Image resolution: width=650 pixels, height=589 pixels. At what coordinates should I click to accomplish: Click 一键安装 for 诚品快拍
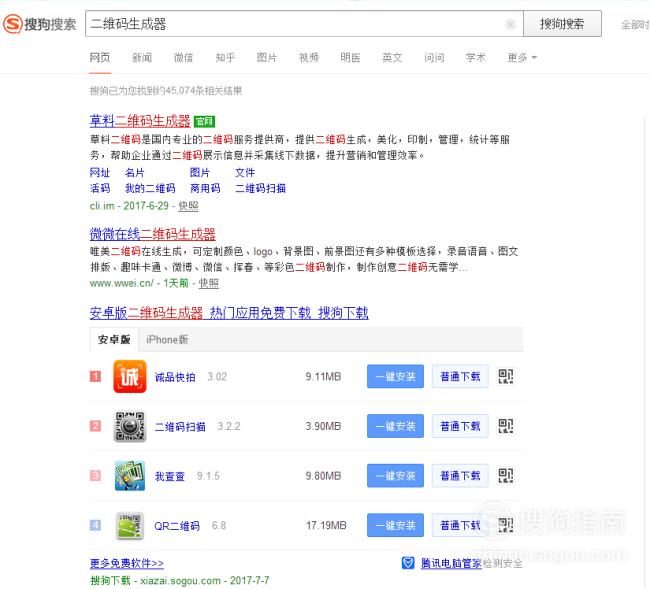click(395, 376)
